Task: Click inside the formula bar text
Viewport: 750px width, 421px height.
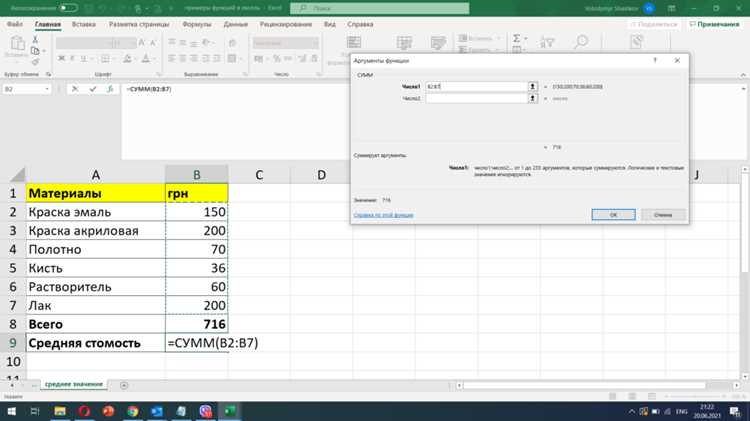Action: point(149,89)
